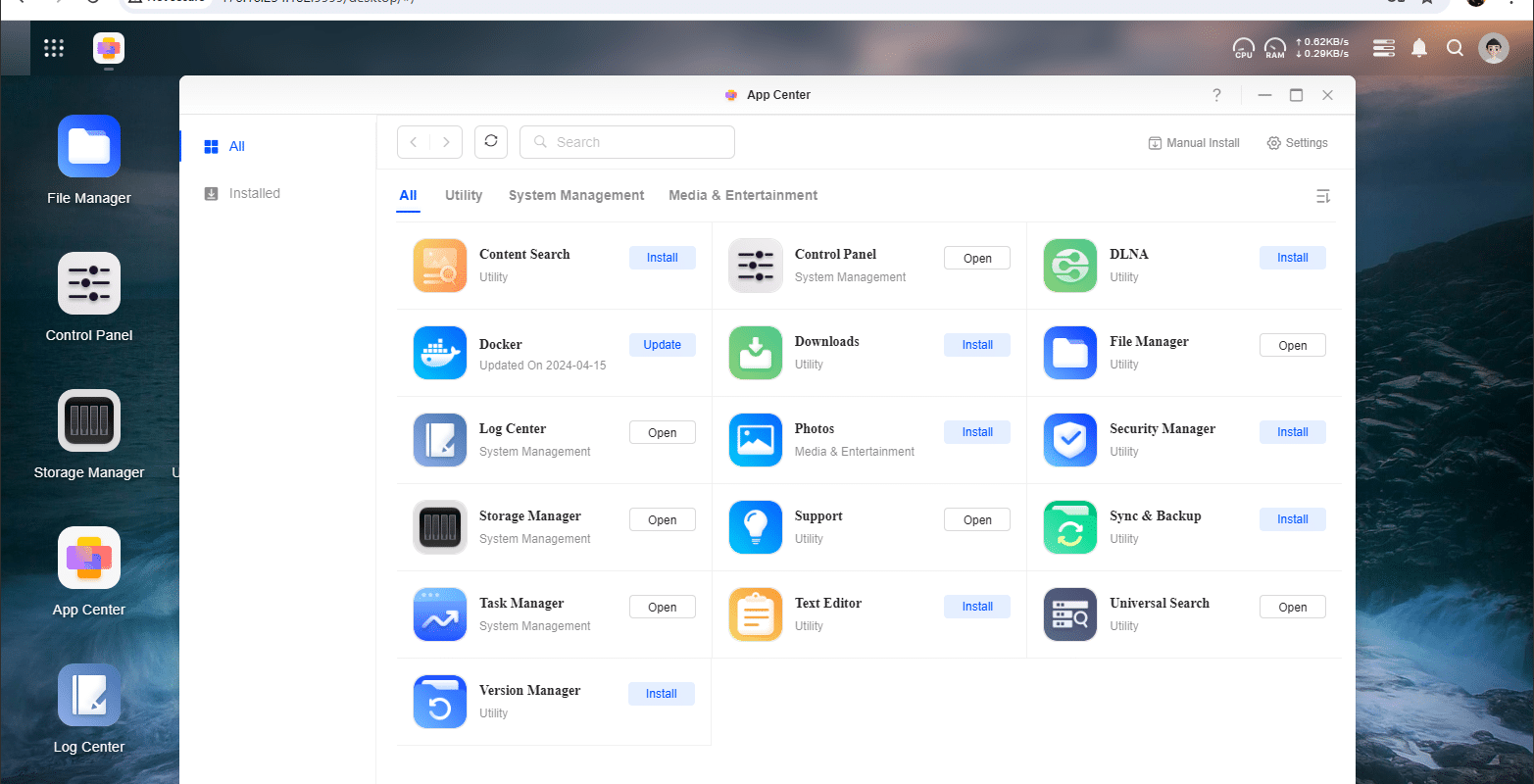The image size is (1534, 784).
Task: Click the Security Manager shield icon
Action: point(1070,440)
